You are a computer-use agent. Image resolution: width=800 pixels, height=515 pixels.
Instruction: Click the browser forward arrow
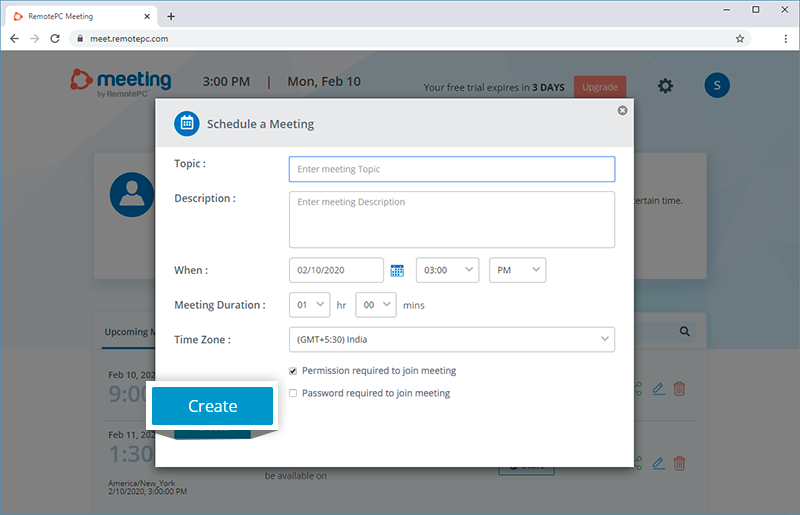coord(34,38)
